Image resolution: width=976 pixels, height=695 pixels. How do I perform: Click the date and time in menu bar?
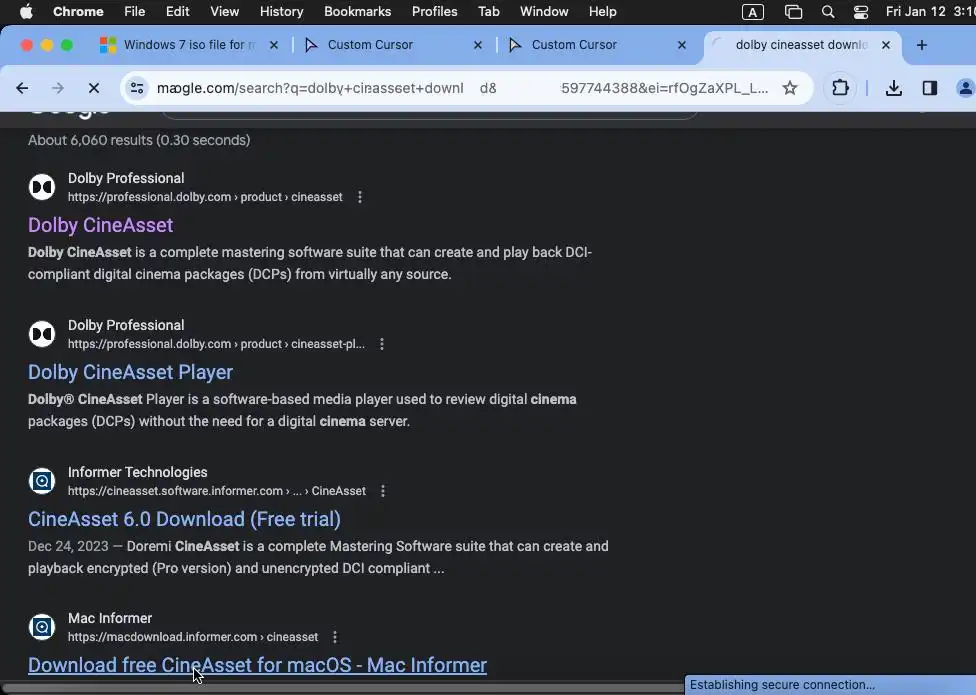pyautogui.click(x=931, y=11)
